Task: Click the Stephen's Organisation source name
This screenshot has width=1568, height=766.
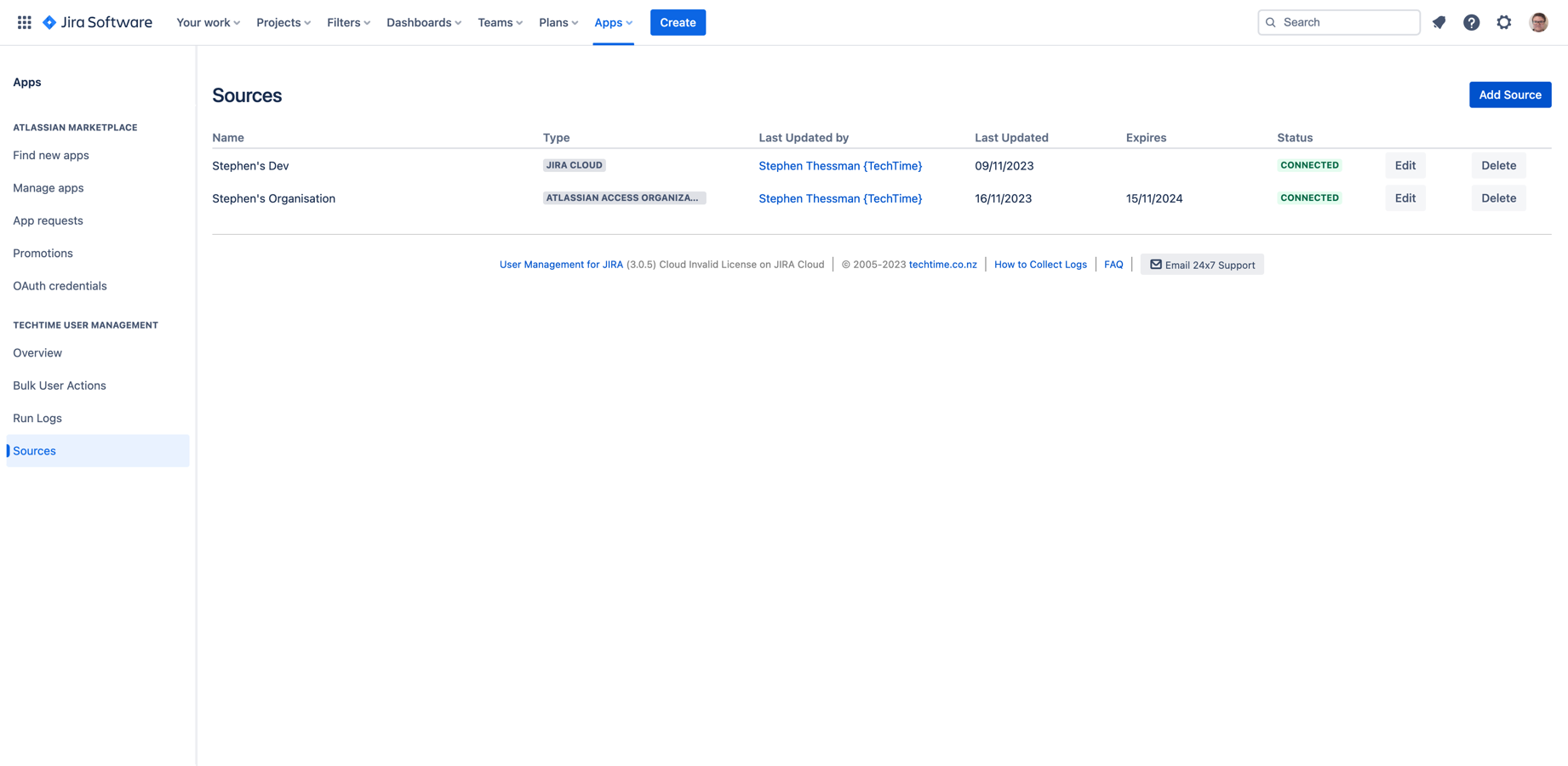Action: pyautogui.click(x=273, y=198)
